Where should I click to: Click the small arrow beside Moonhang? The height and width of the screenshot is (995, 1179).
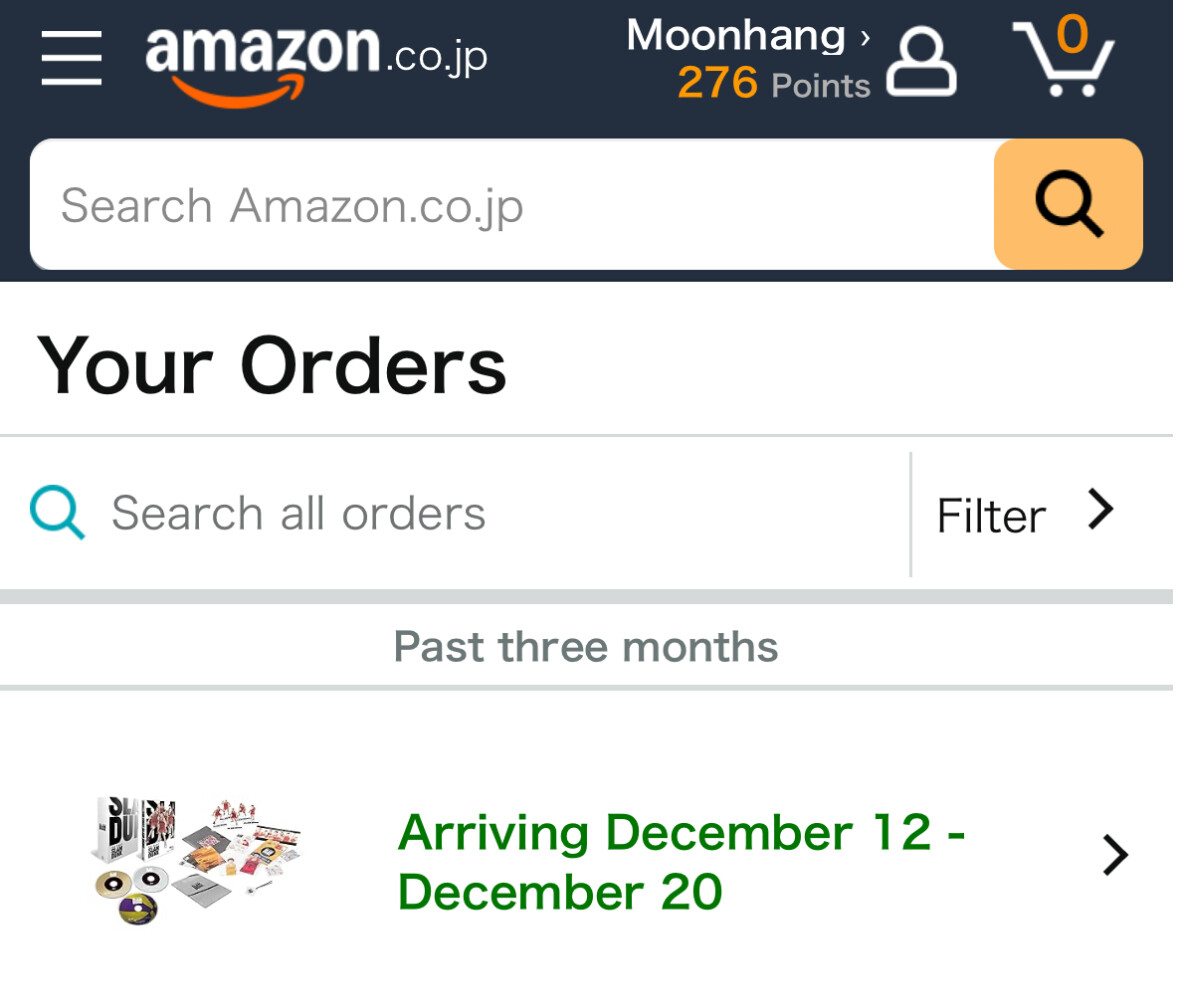click(865, 38)
